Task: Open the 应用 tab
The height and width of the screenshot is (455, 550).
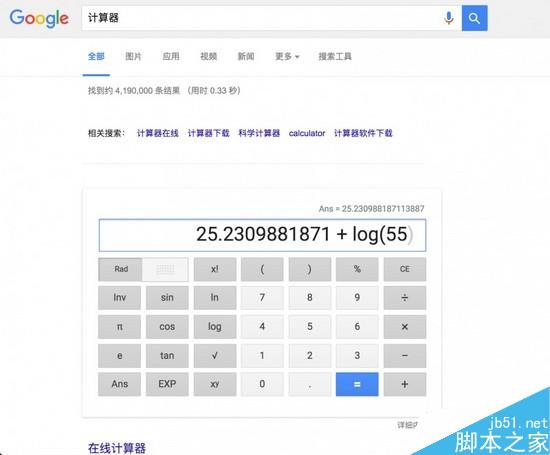Action: [171, 56]
